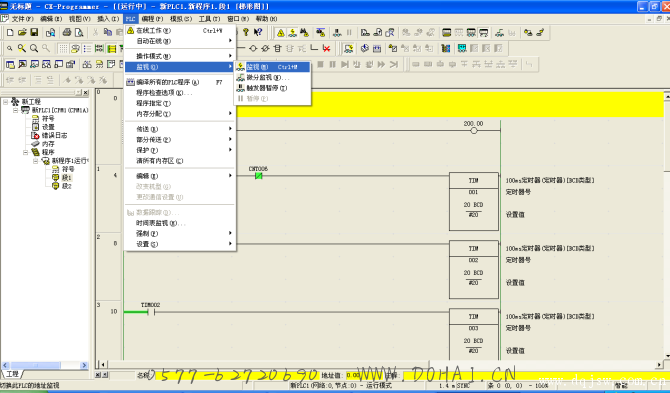The height and width of the screenshot is (393, 670).
Task: Click the 200.00 output coil
Action: 473,130
